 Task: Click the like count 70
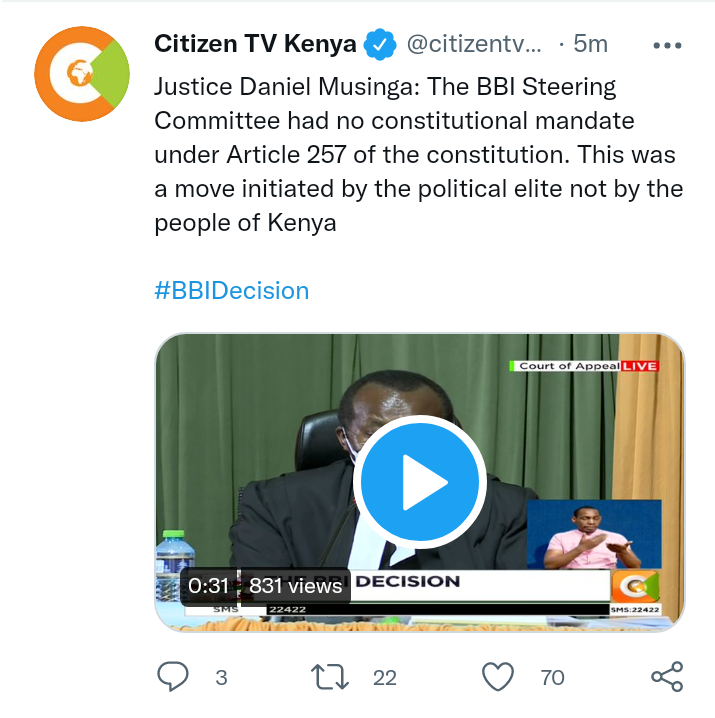[552, 678]
